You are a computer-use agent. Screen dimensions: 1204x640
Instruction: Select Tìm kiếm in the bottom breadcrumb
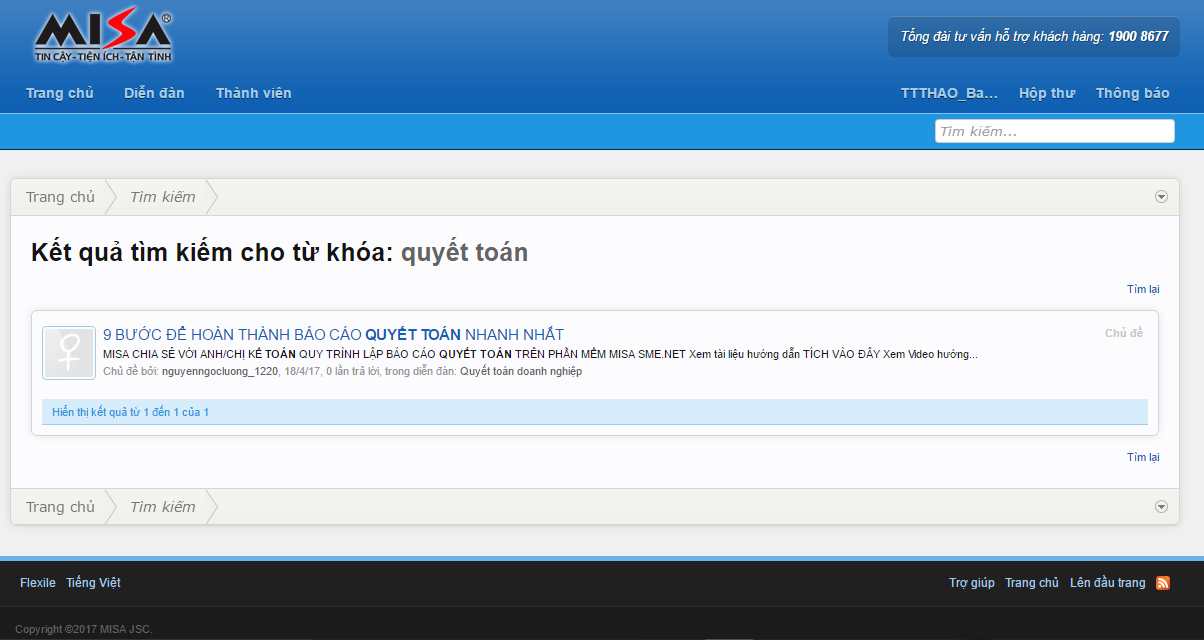click(x=162, y=507)
